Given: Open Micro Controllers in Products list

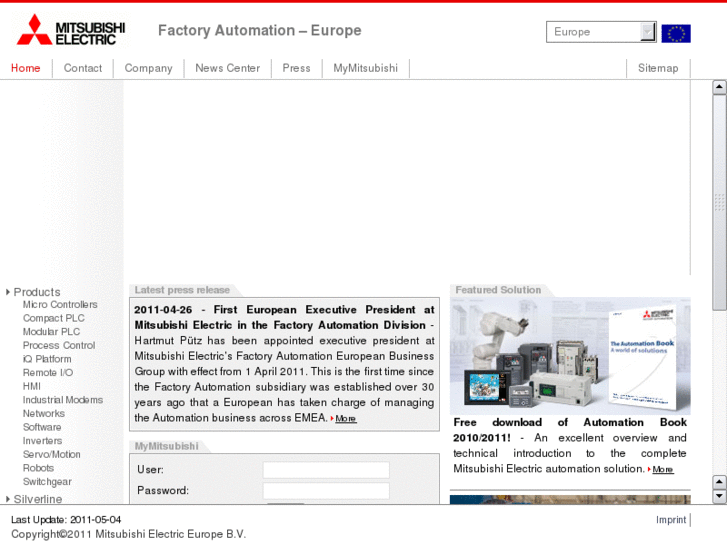Looking at the screenshot, I should coord(60,305).
